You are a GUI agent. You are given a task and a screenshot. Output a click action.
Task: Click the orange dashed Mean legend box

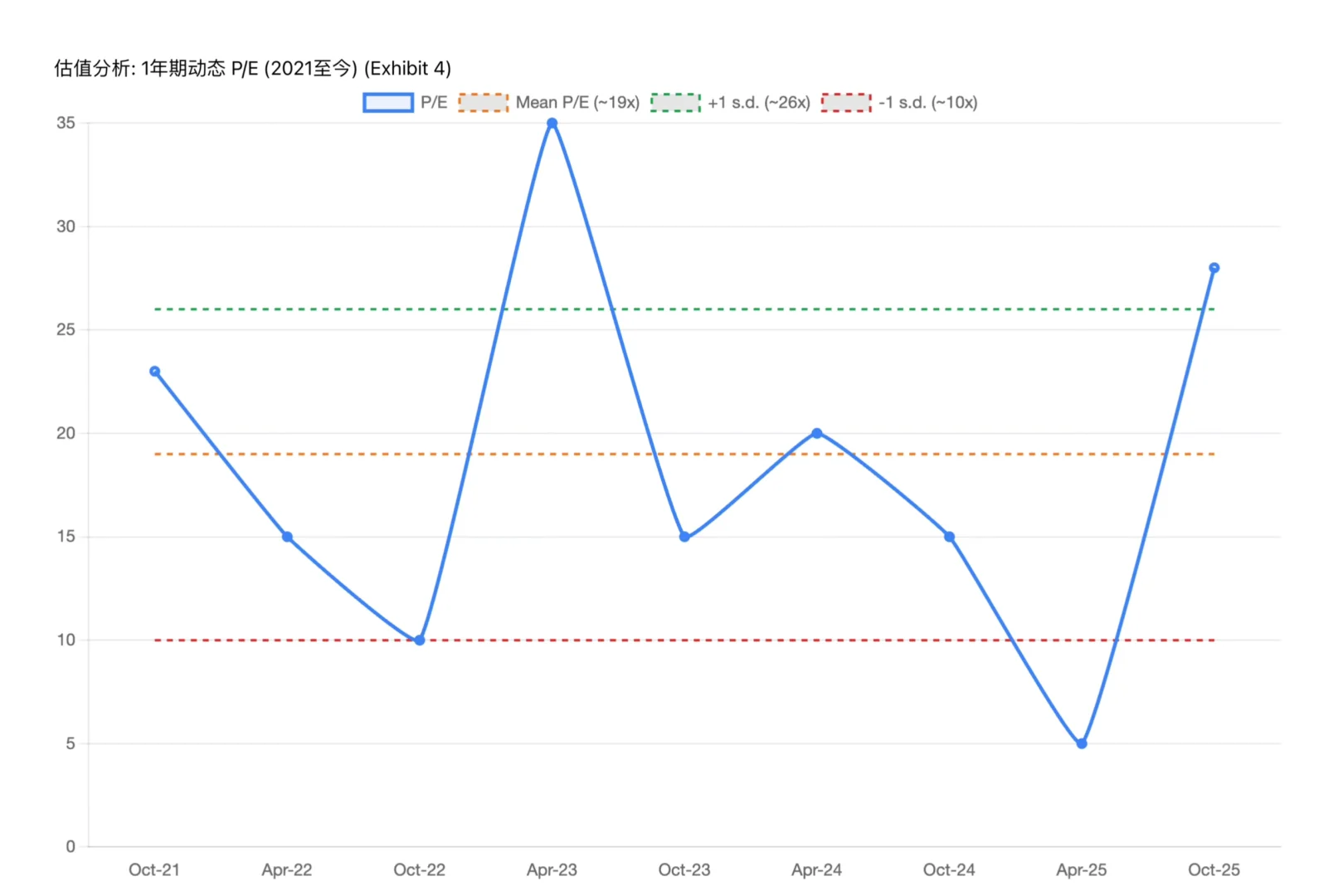coord(484,102)
